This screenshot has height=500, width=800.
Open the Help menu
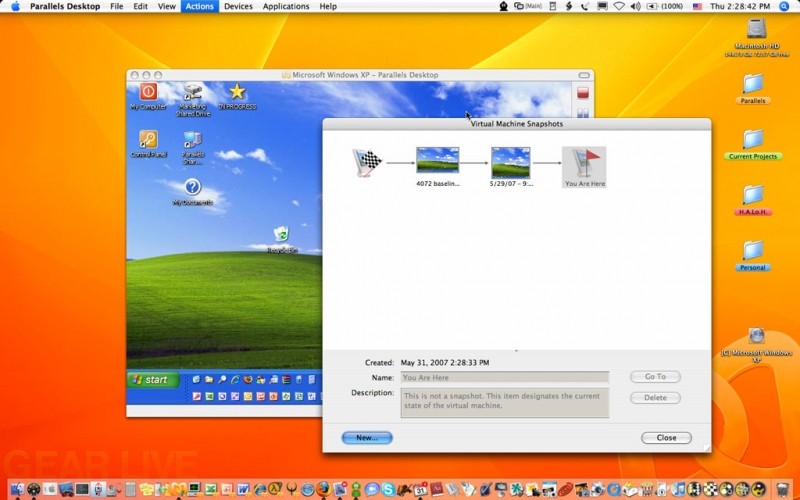328,6
